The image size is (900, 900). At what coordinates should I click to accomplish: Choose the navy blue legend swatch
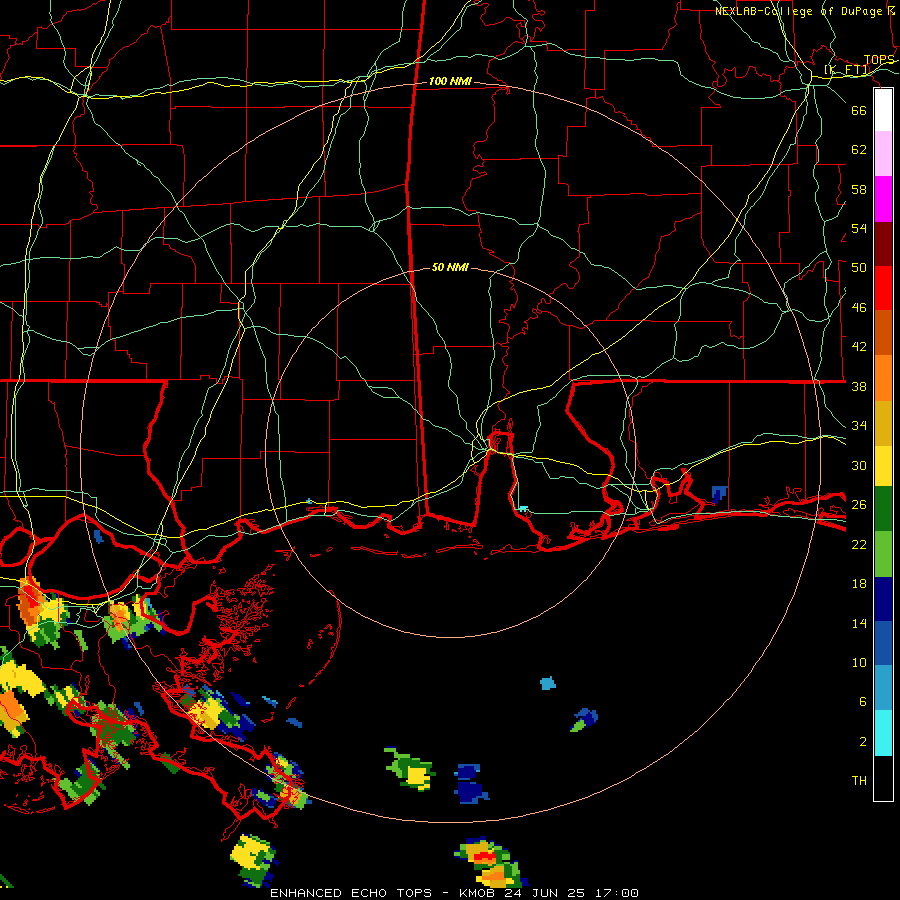pos(883,599)
